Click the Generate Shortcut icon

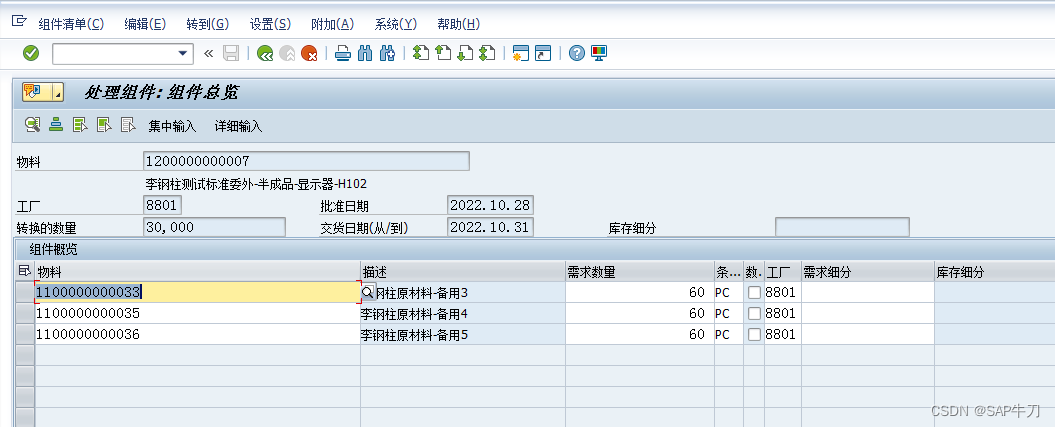(543, 53)
